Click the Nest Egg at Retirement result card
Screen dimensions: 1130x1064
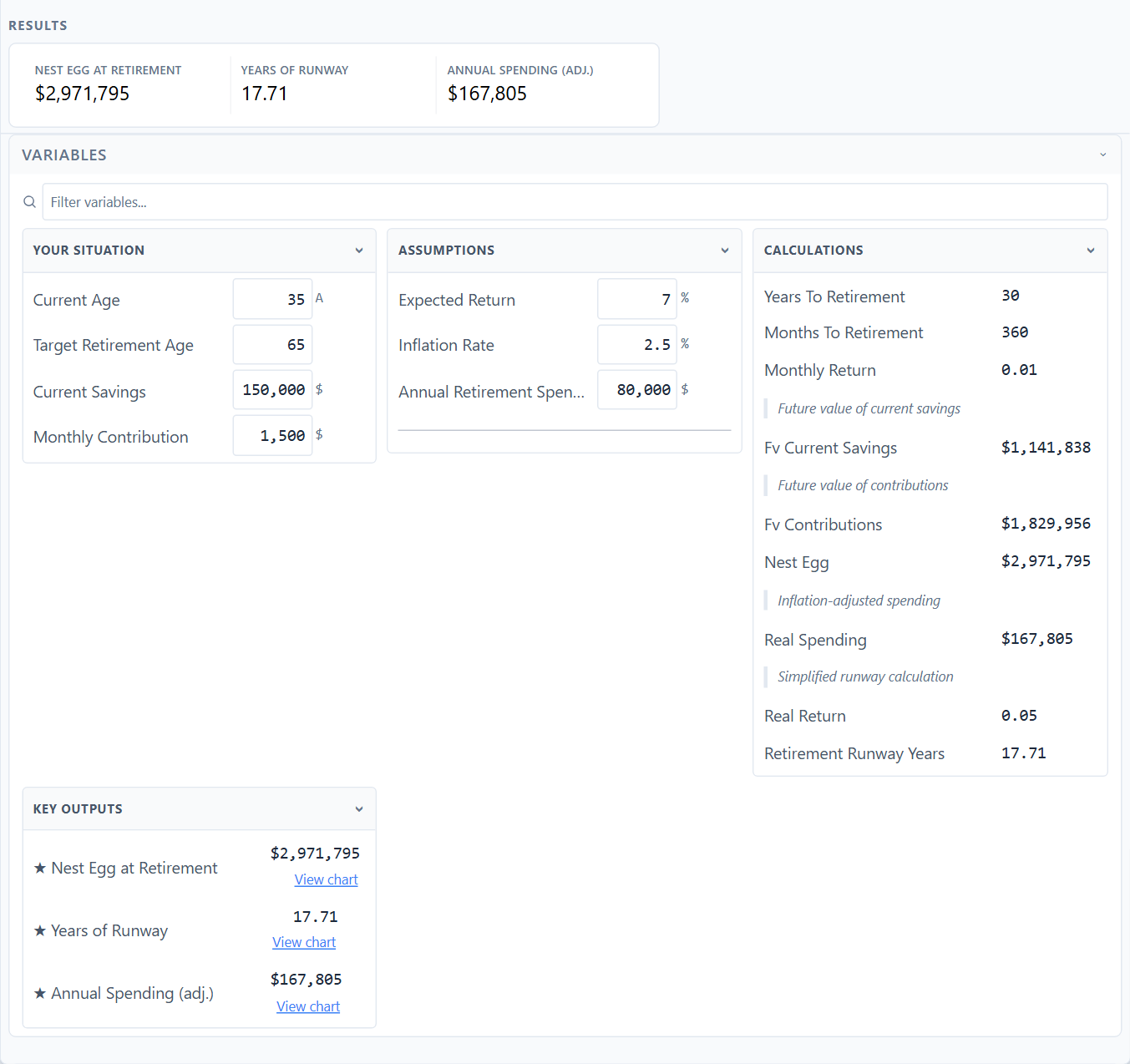(x=128, y=84)
